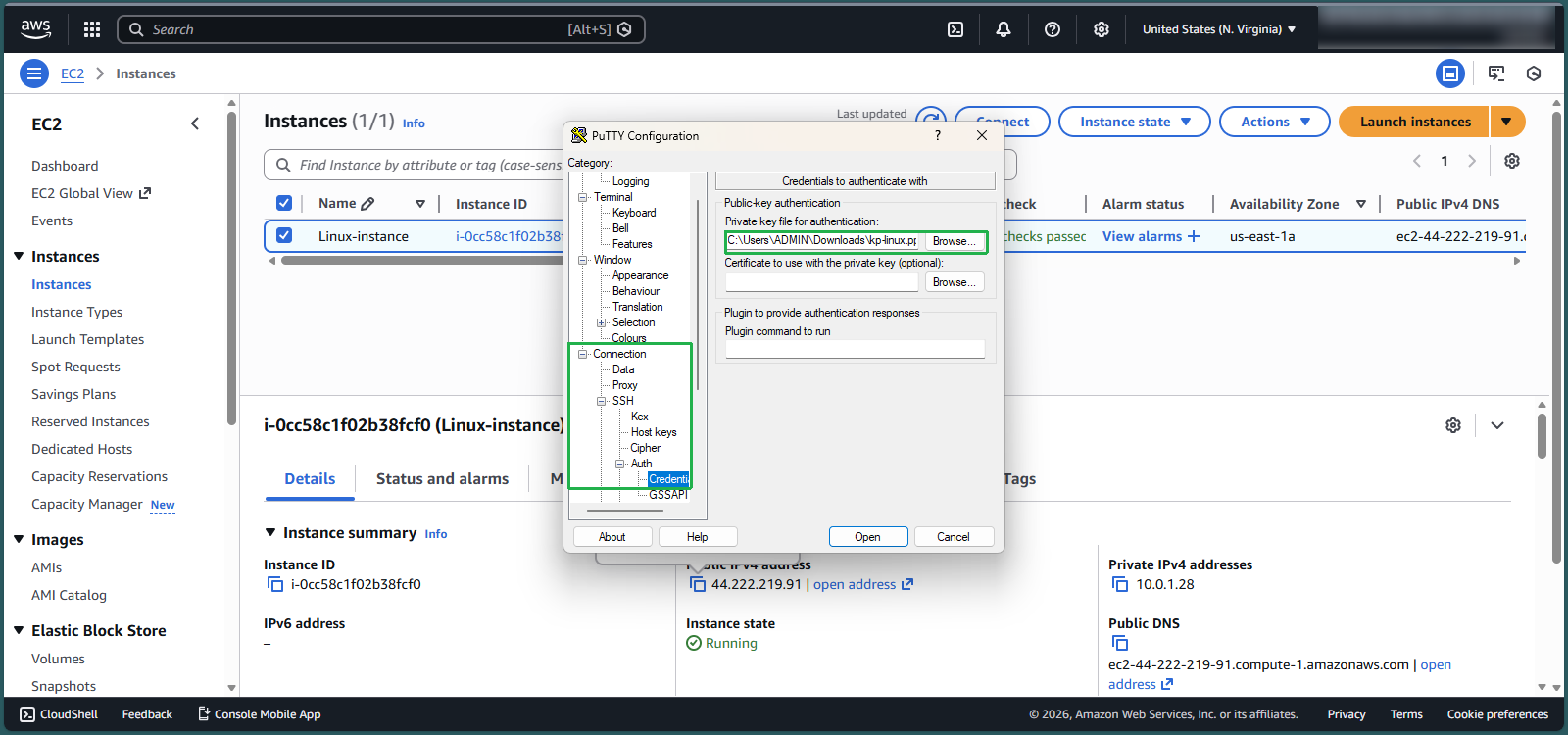1568x735 pixels.
Task: Toggle the select-all instances checkbox
Action: tap(284, 203)
